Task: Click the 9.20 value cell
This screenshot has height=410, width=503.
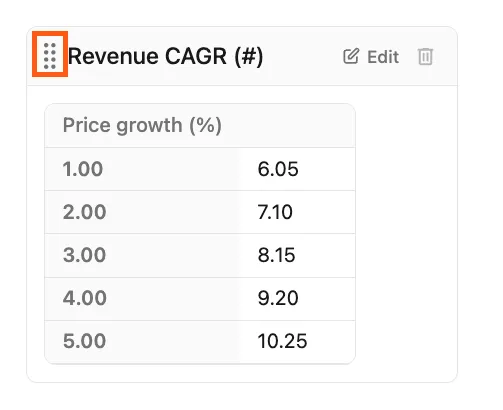Action: pos(297,298)
